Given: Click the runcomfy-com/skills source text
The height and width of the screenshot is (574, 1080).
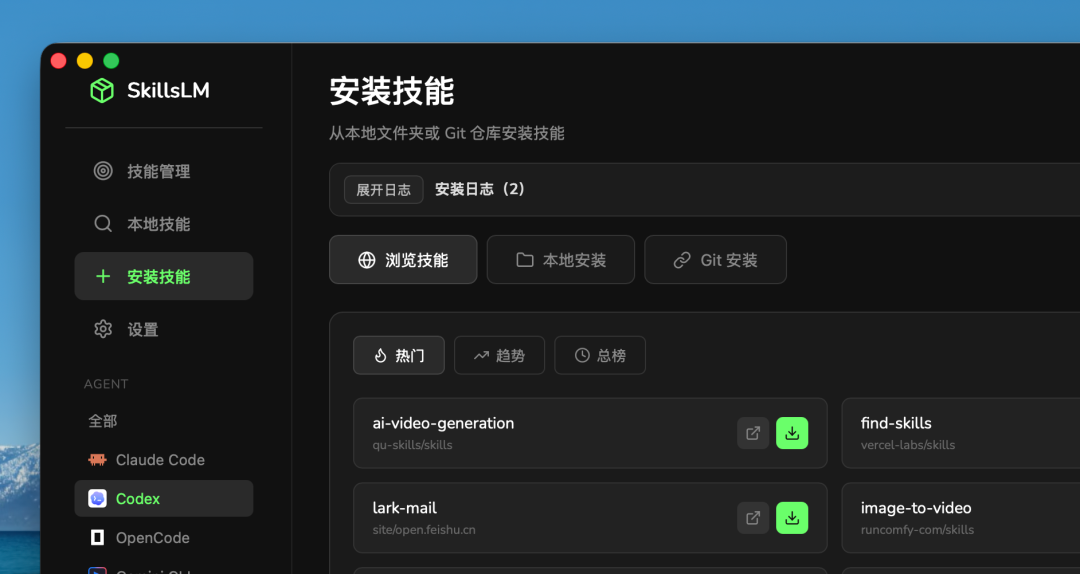Looking at the screenshot, I should click(917, 530).
